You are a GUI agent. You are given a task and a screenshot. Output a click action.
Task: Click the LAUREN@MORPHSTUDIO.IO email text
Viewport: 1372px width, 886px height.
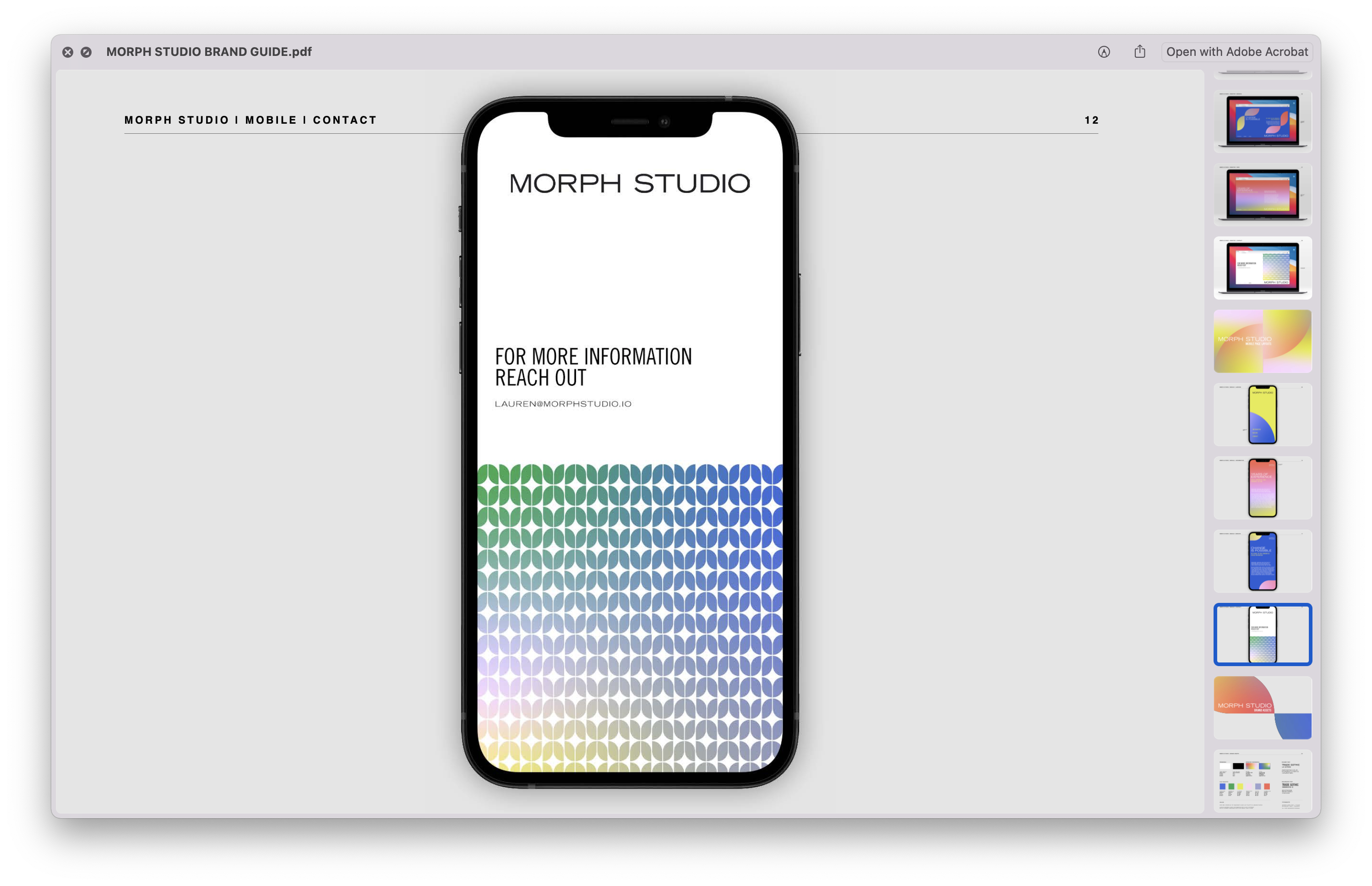tap(563, 404)
